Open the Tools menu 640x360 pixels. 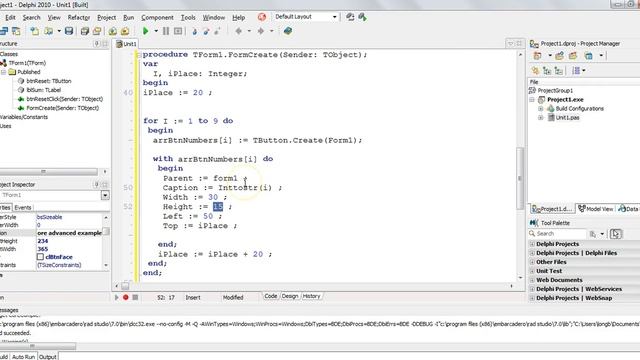[188, 17]
